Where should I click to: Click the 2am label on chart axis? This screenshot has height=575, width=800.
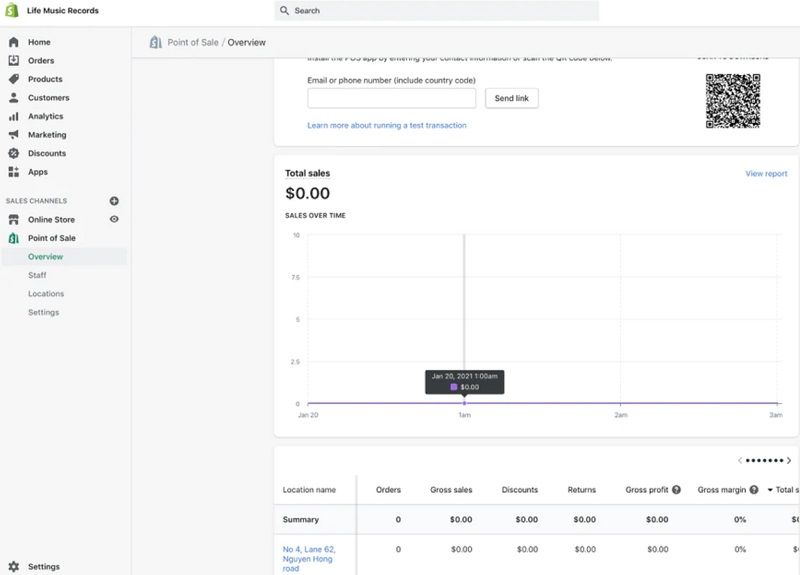[x=620, y=415]
